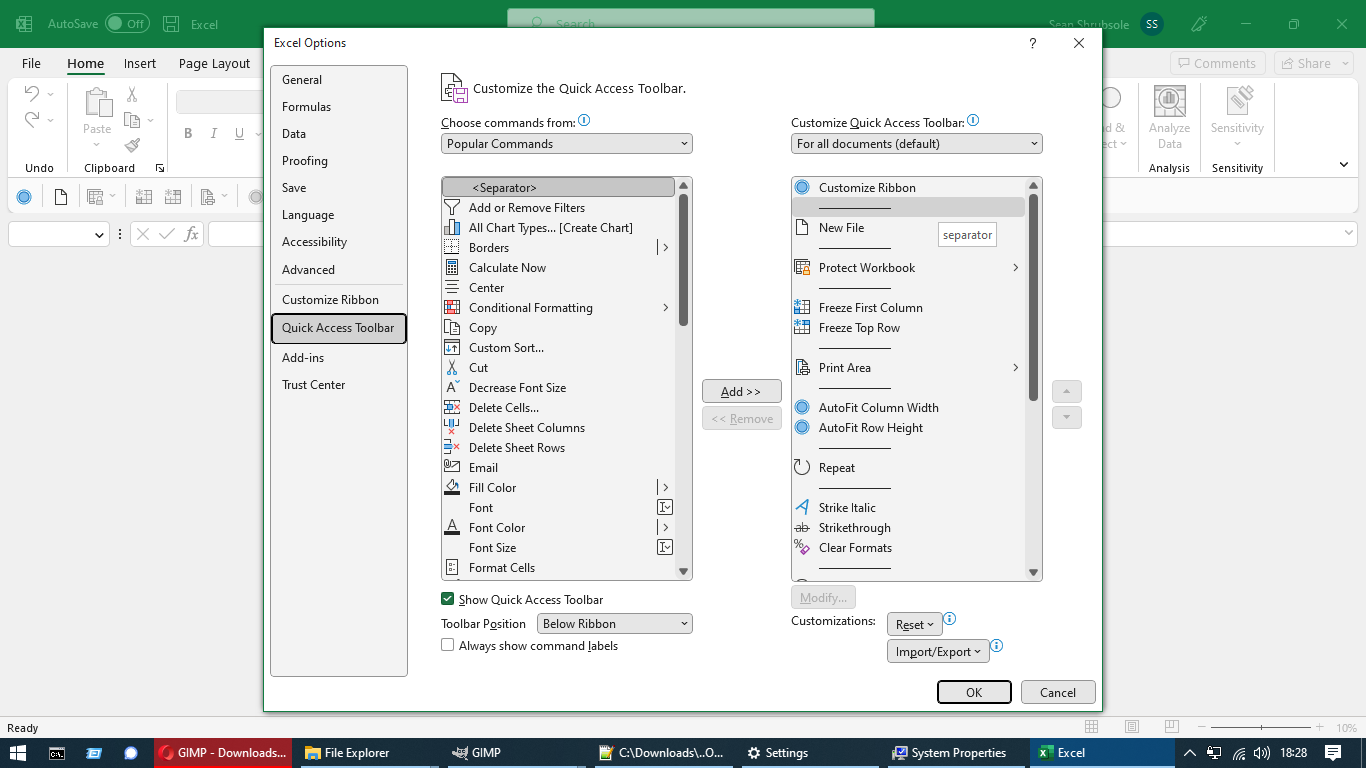This screenshot has width=1366, height=768.
Task: Switch to the Customize Ribbon category
Action: coord(330,300)
